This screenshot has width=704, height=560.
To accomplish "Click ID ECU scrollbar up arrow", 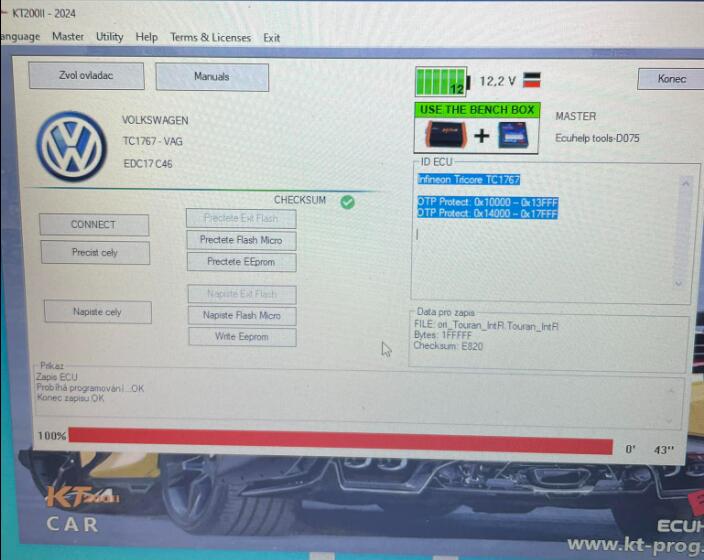I will pos(686,183).
